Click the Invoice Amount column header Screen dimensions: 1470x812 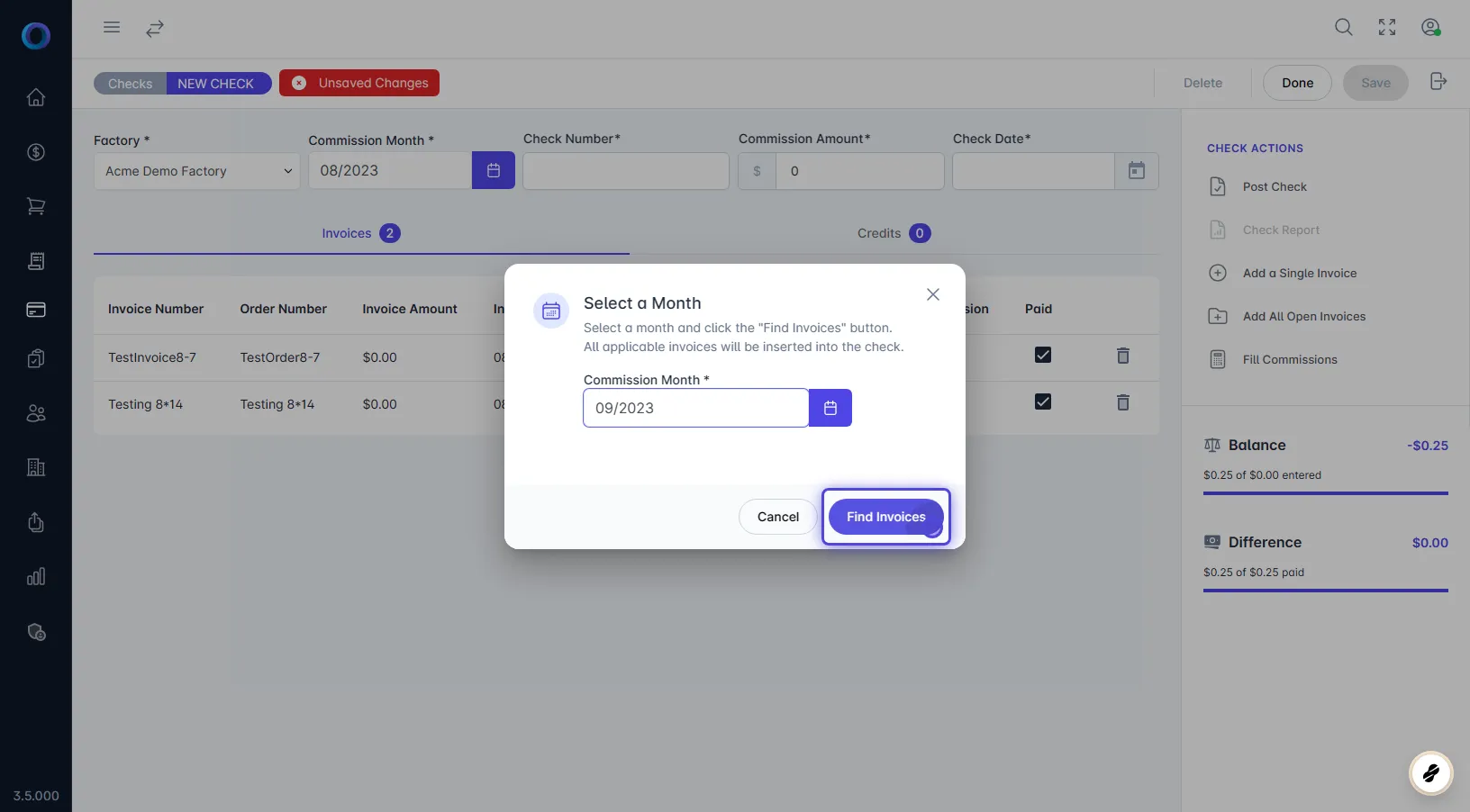410,309
